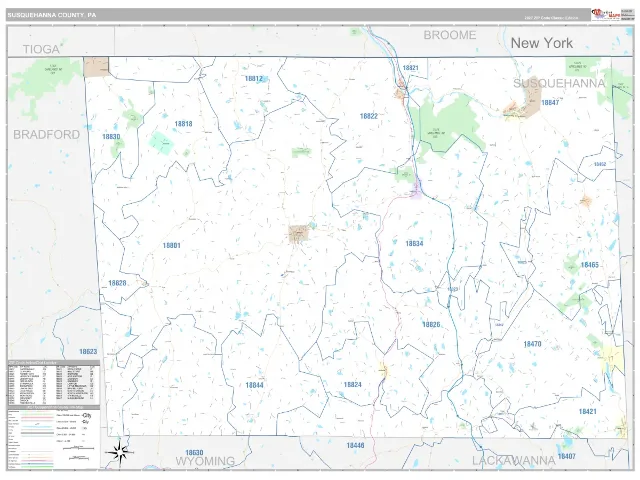
Task: Click the large SUSQUEHANNA county label
Action: point(559,83)
